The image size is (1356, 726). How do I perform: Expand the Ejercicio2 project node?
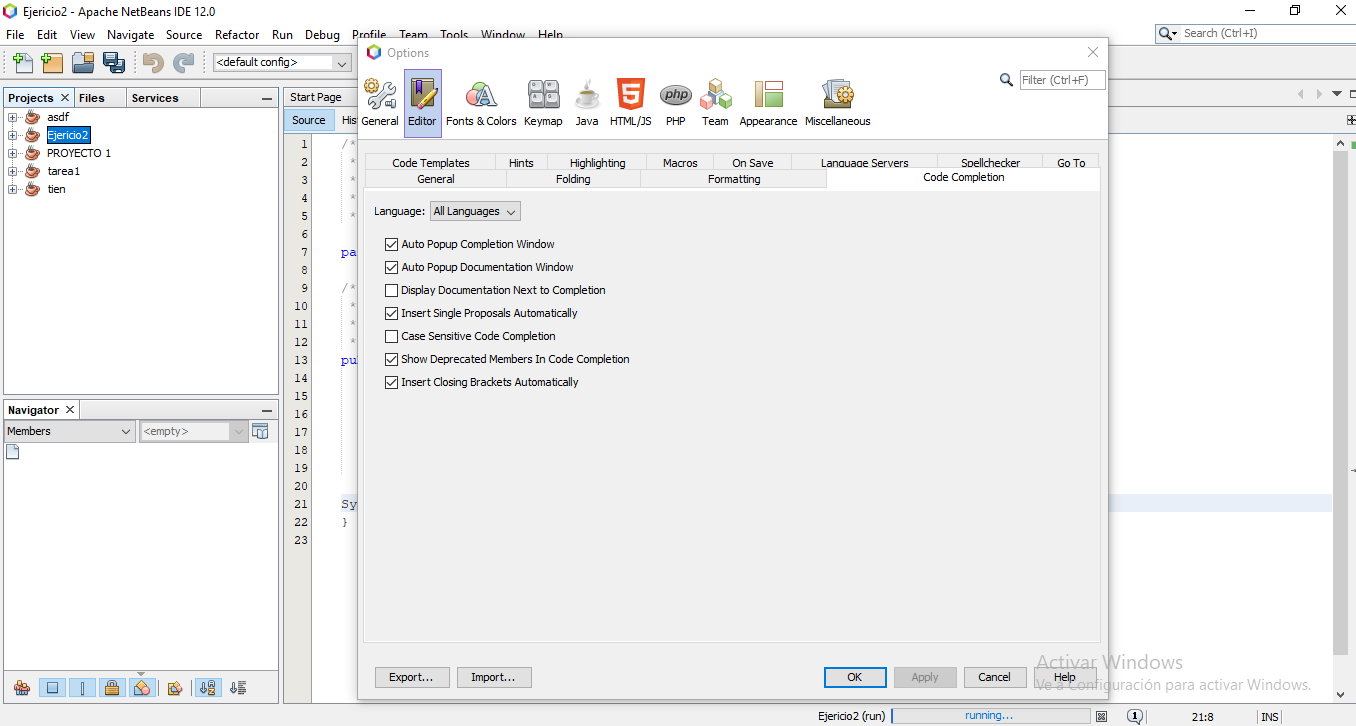(x=13, y=135)
